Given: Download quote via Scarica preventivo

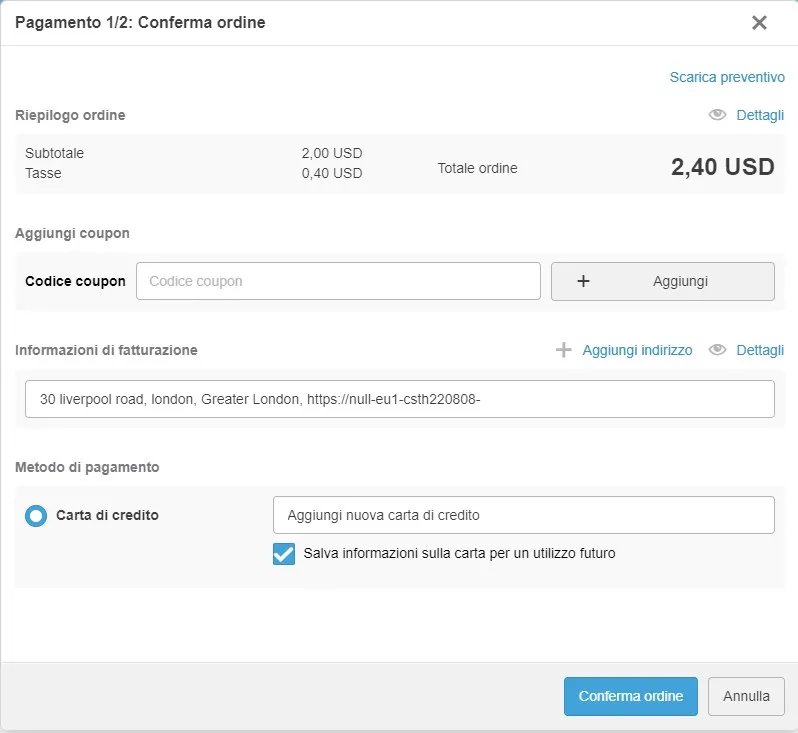Looking at the screenshot, I should click(726, 77).
